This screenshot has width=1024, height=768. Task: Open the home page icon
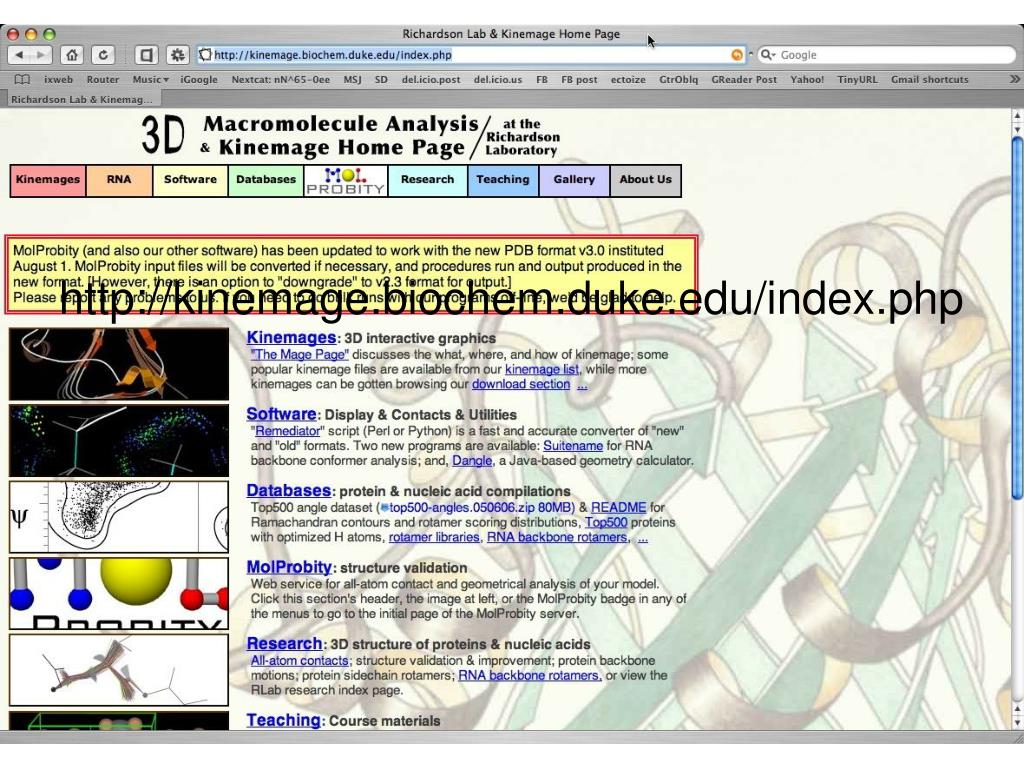[72, 55]
